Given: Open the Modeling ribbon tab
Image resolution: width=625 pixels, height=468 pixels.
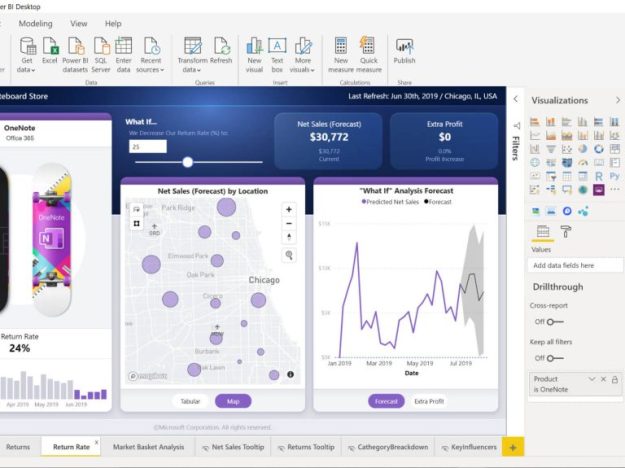Looking at the screenshot, I should coord(35,23).
